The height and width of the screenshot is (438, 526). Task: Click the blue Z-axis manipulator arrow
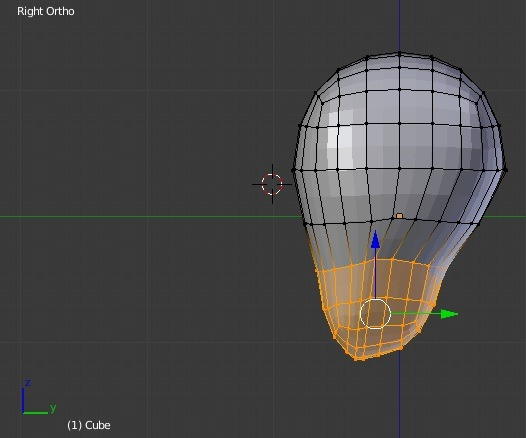coord(375,239)
